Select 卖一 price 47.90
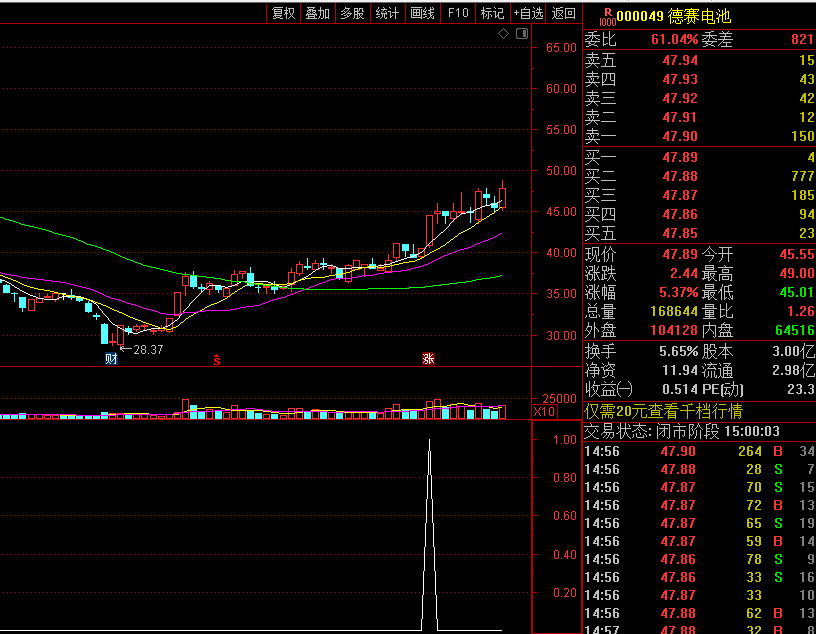 tap(680, 136)
